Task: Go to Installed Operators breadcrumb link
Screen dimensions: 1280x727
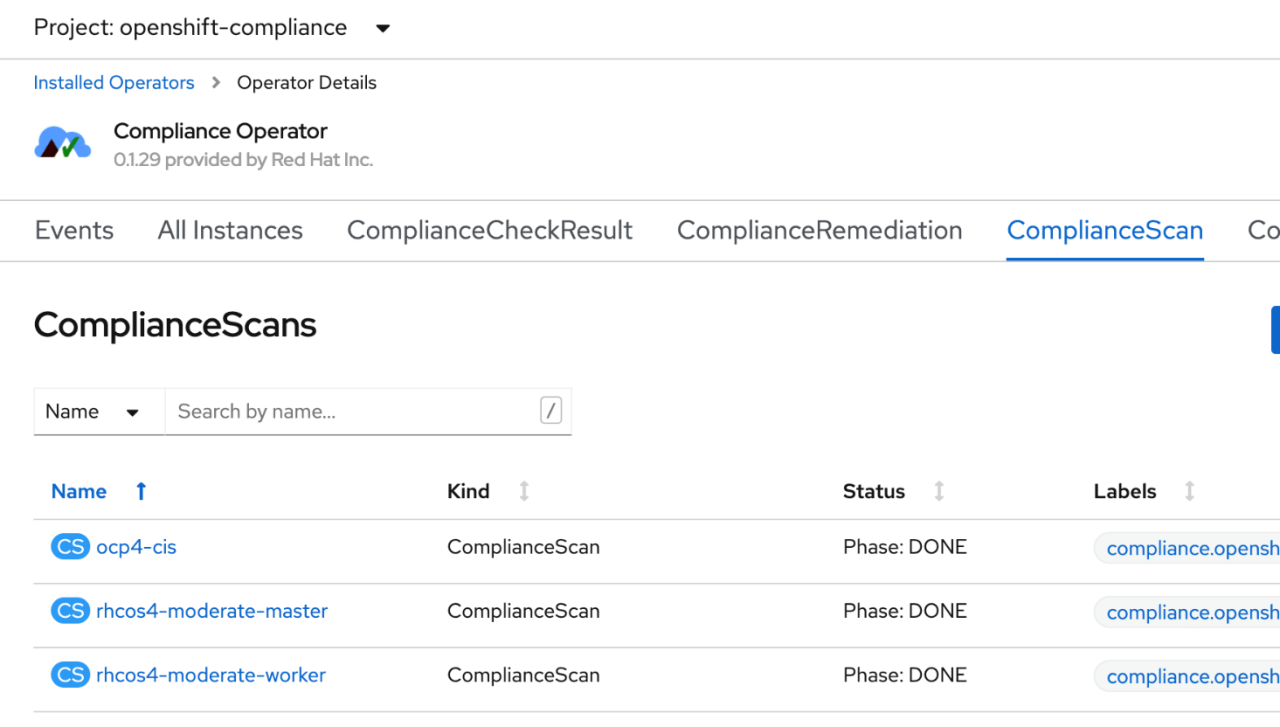Action: coord(114,83)
